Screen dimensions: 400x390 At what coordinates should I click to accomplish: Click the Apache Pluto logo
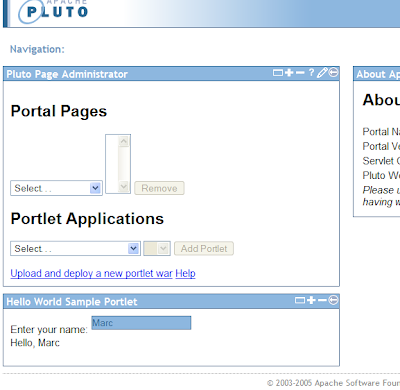coord(53,12)
